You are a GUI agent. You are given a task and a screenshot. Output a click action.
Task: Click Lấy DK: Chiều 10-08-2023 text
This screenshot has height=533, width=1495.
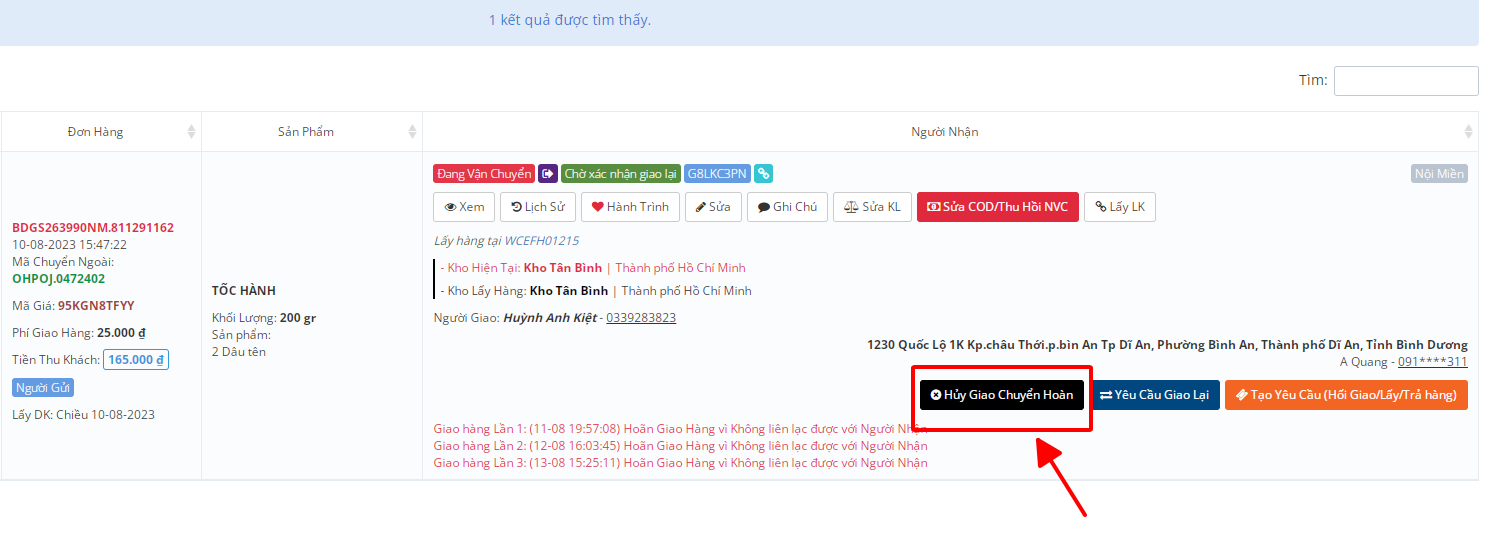click(84, 415)
